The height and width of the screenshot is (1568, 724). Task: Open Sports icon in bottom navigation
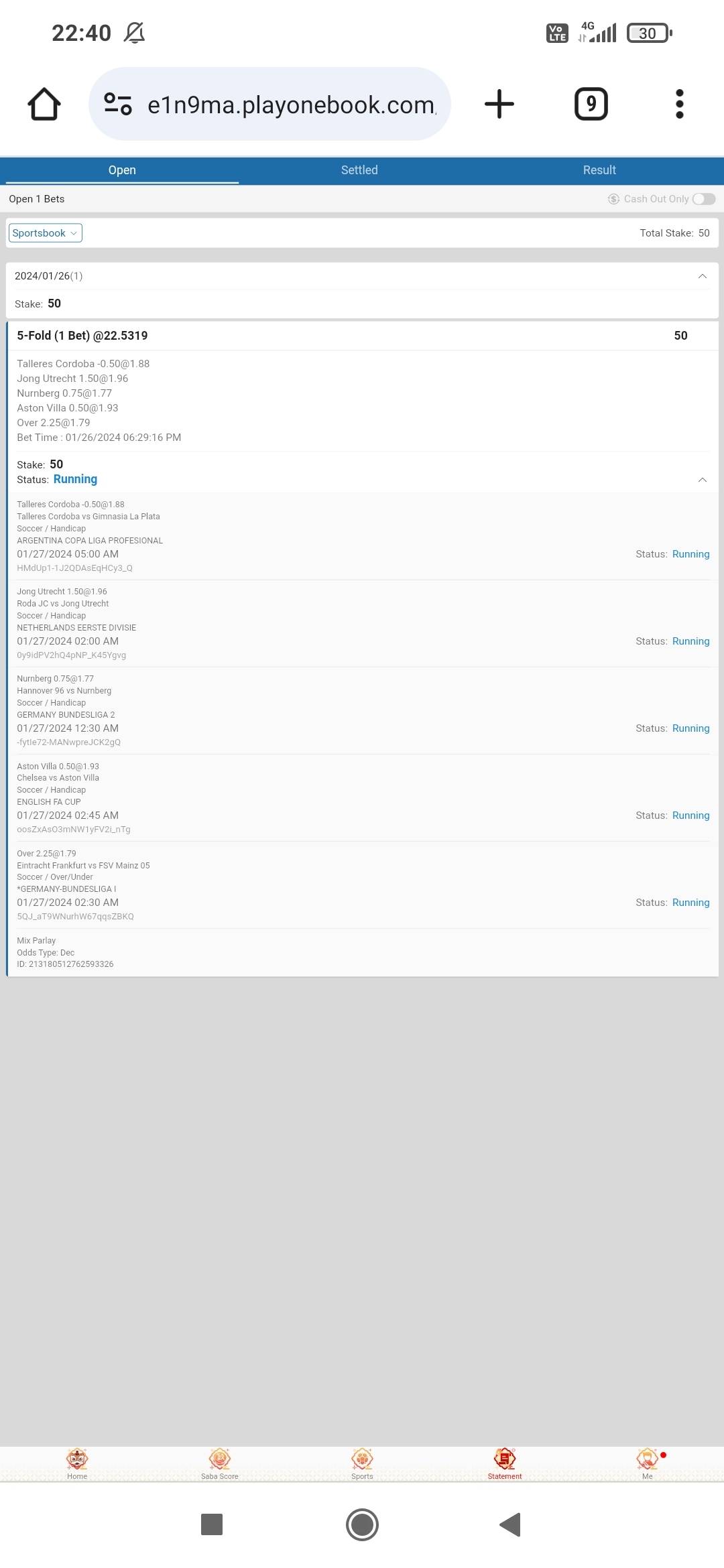[362, 1463]
